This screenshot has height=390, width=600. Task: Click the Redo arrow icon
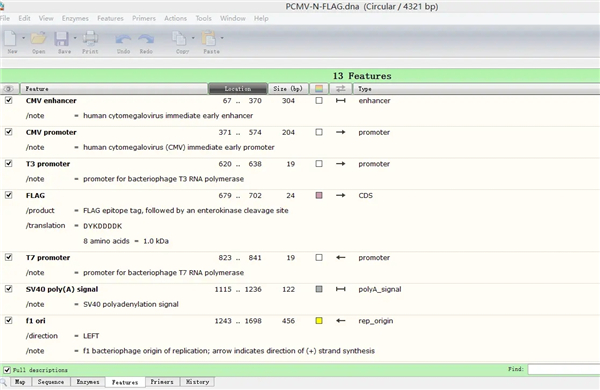(146, 39)
